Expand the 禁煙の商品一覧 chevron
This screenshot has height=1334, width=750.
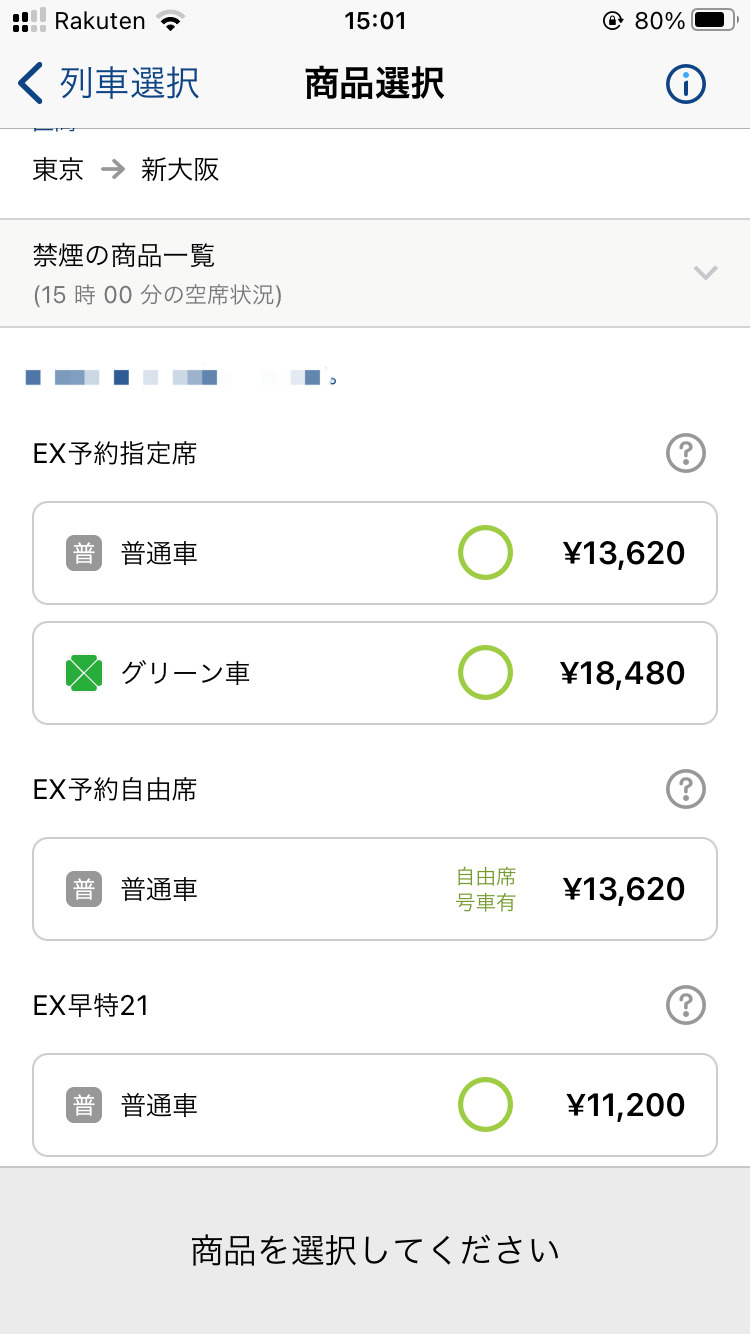[706, 273]
